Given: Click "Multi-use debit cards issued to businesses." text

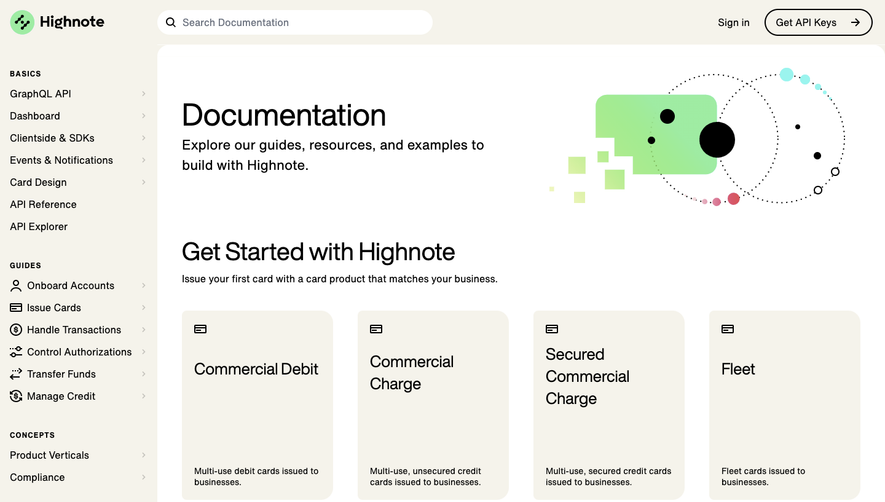Looking at the screenshot, I should click(256, 477).
